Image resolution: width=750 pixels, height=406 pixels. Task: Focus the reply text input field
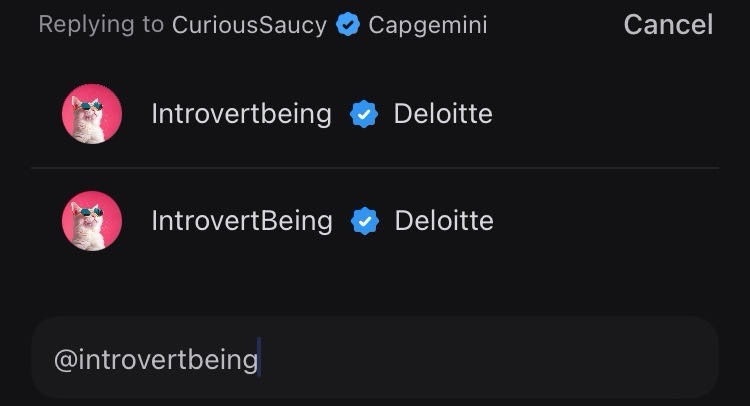coord(375,359)
